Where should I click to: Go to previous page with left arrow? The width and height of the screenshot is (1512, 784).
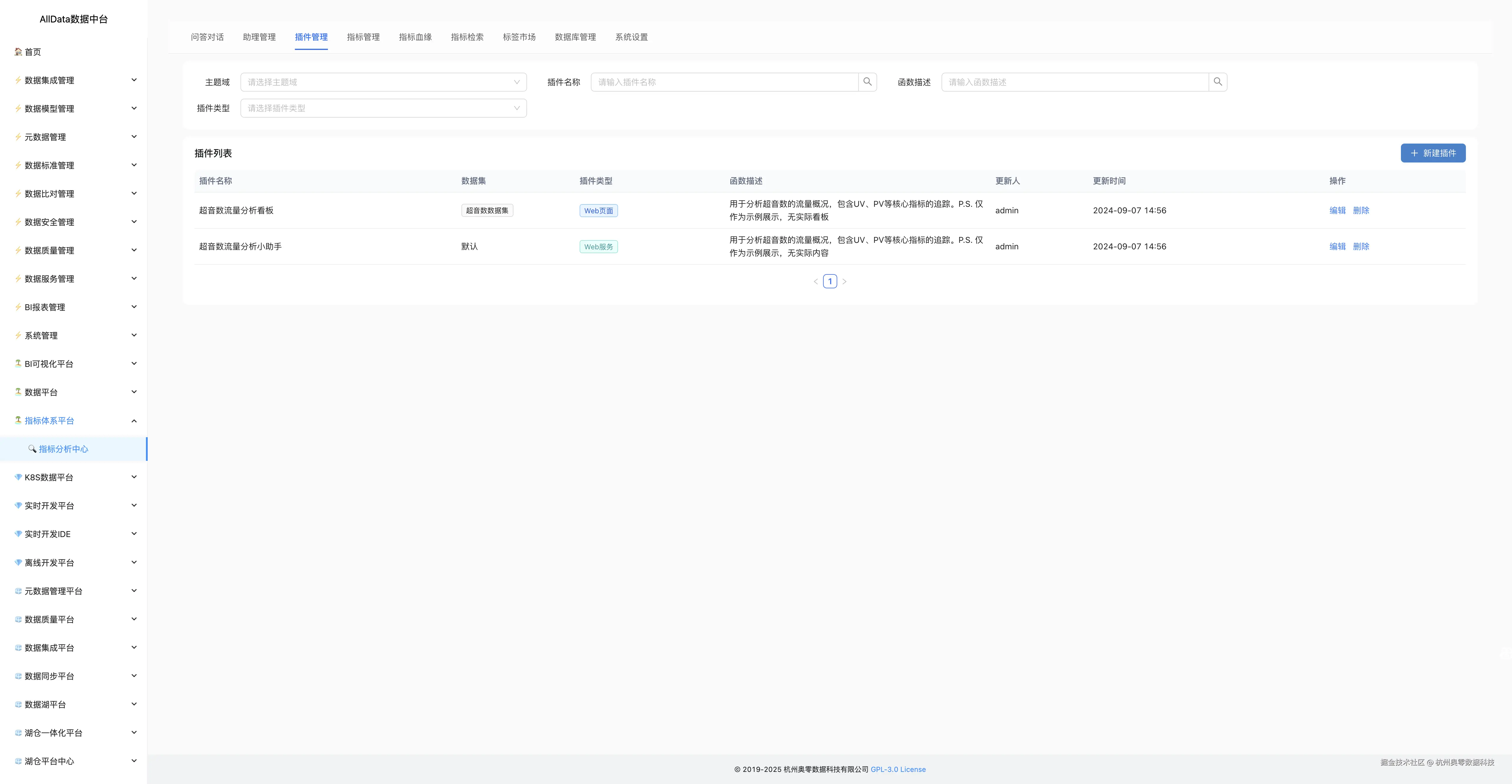pos(815,282)
